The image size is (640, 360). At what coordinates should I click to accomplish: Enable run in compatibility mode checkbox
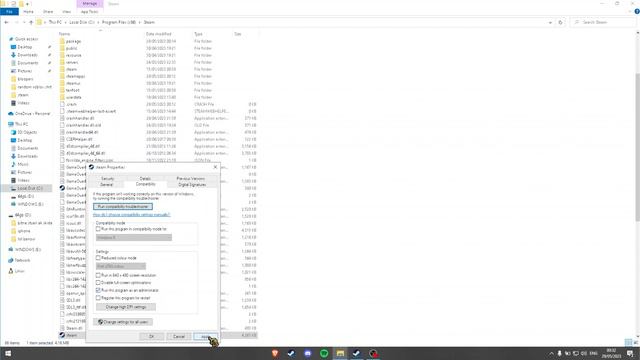[x=98, y=229]
